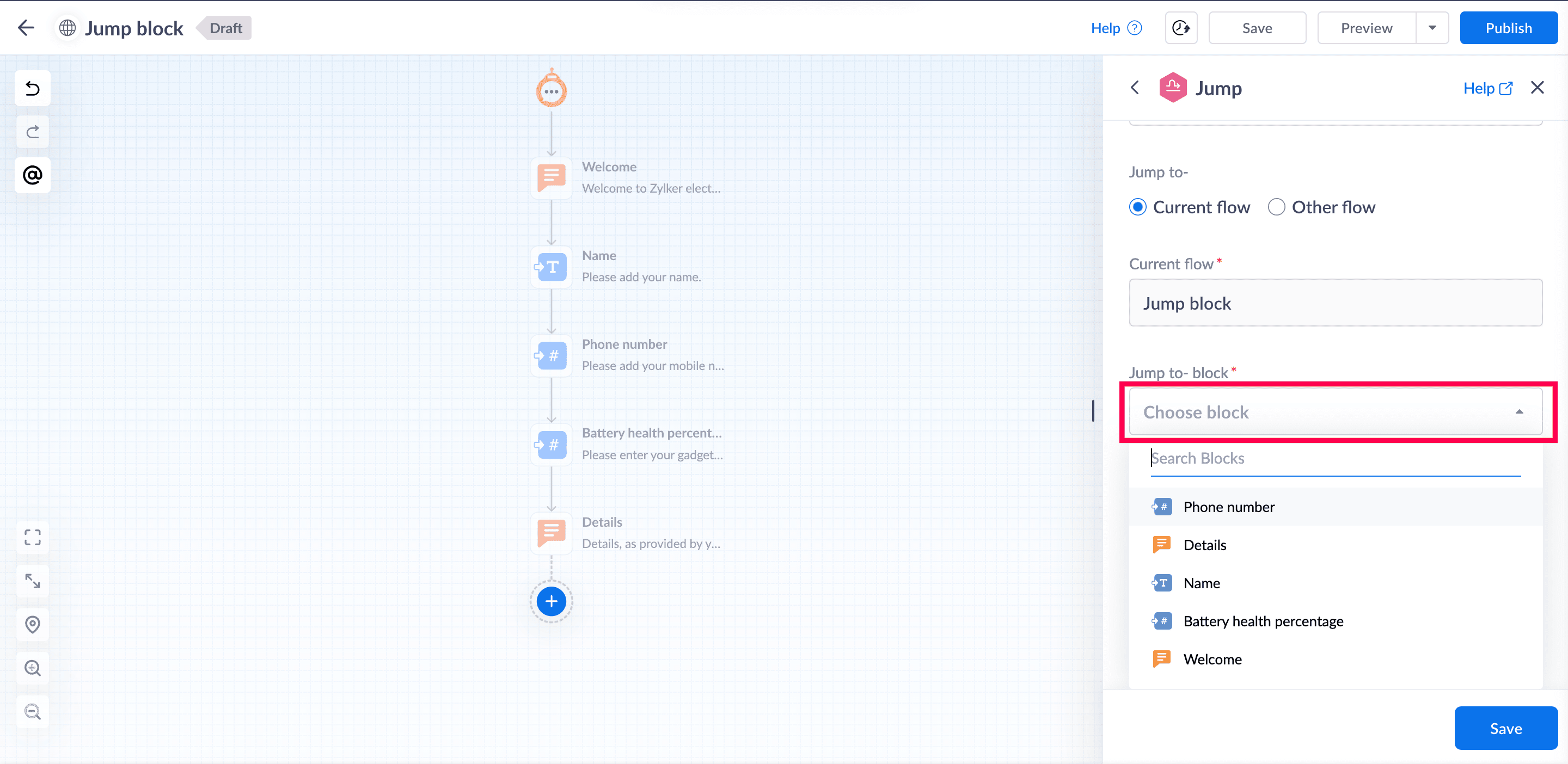Click the bot trigger node at flow start
Image resolution: width=1568 pixels, height=764 pixels.
pyautogui.click(x=552, y=89)
